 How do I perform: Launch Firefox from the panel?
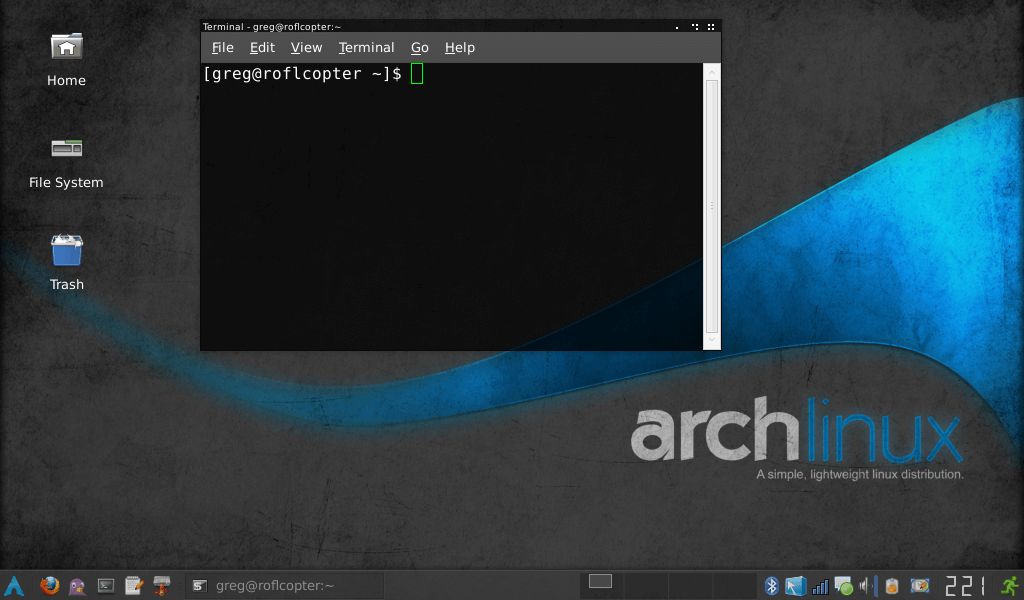point(50,586)
